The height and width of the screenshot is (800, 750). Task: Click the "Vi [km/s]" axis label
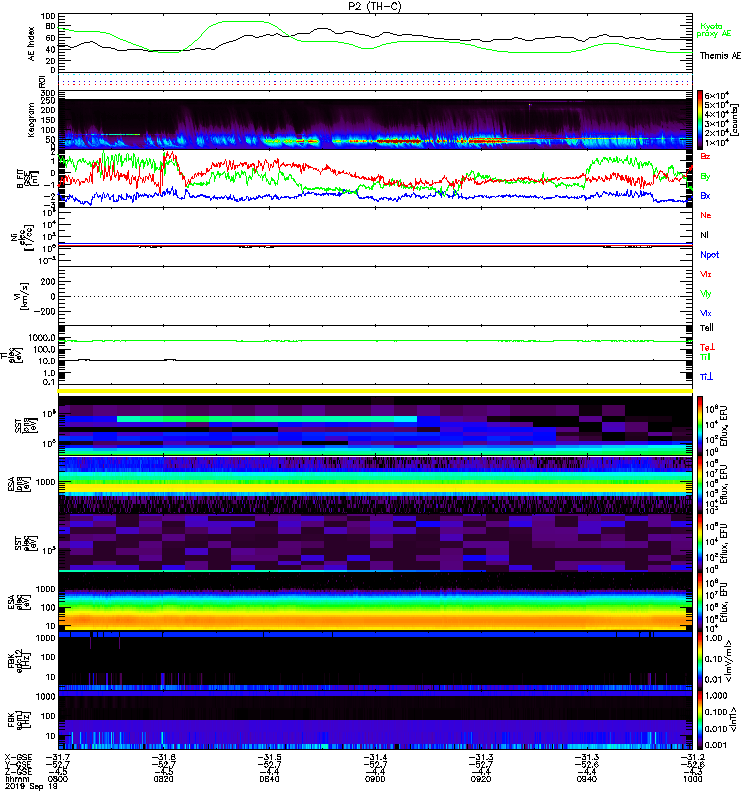[x=20, y=296]
